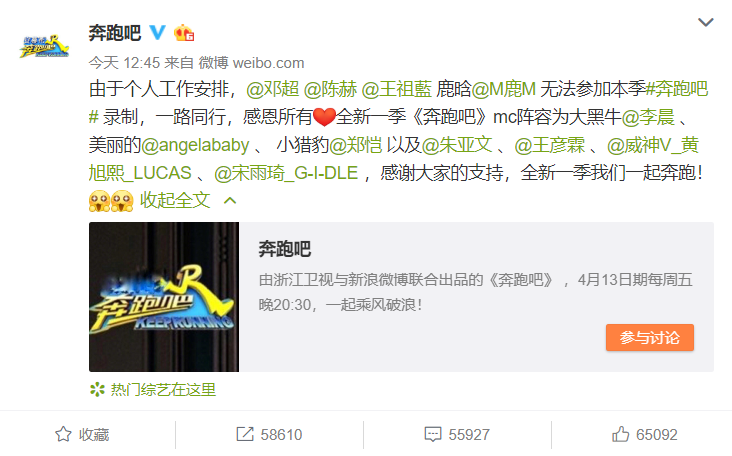Click the @李晨 mention
Screen dimensions: 732x456
point(648,117)
